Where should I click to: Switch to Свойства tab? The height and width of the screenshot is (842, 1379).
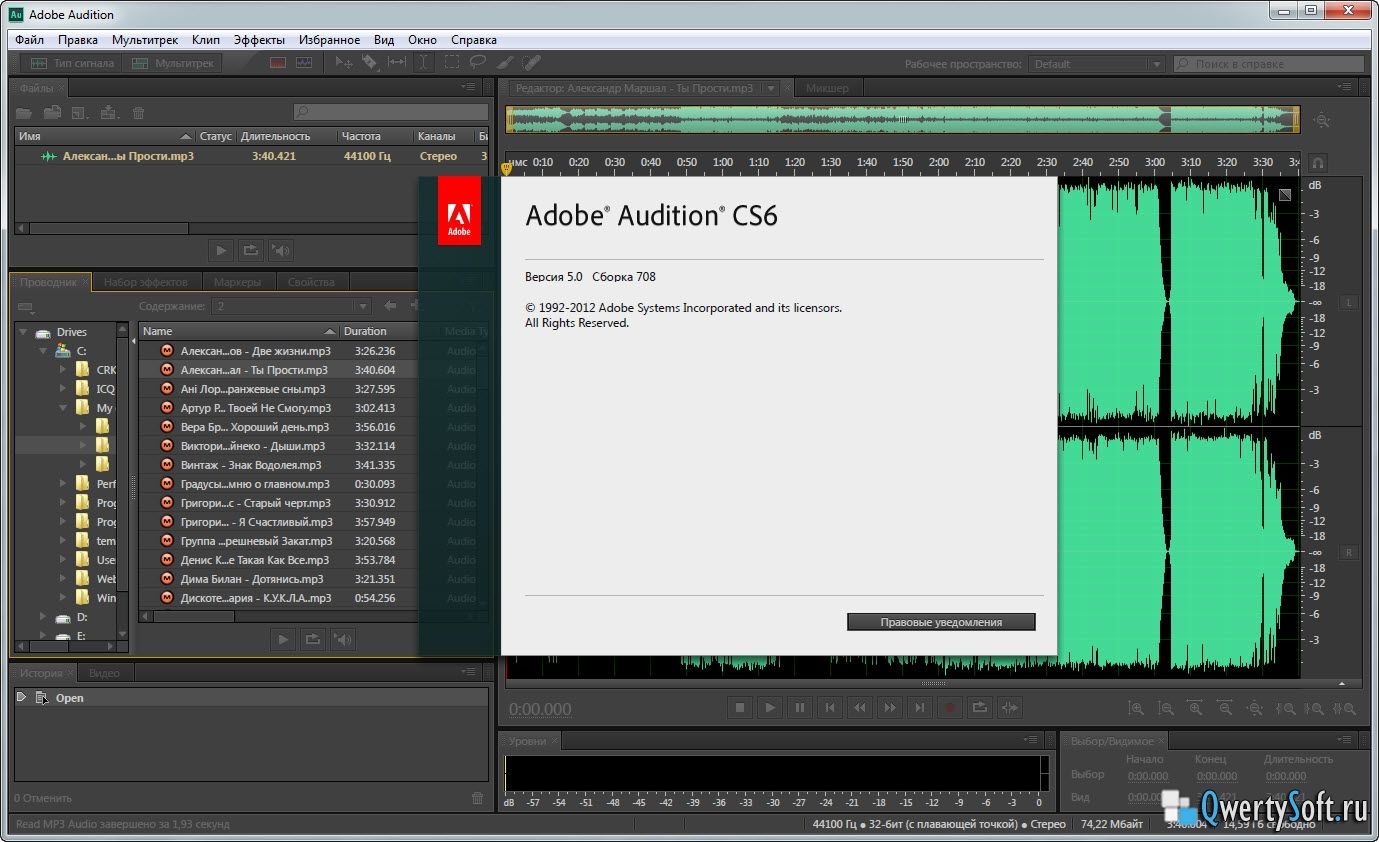click(311, 282)
